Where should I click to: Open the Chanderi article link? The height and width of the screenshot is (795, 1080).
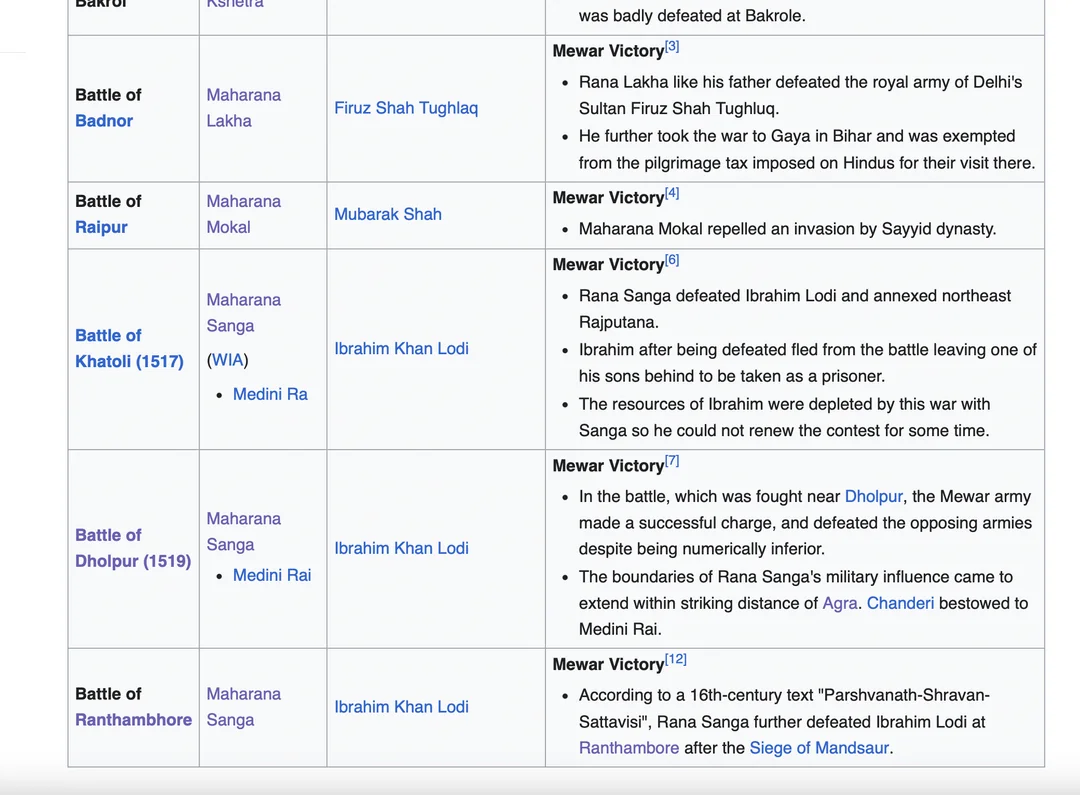(900, 603)
